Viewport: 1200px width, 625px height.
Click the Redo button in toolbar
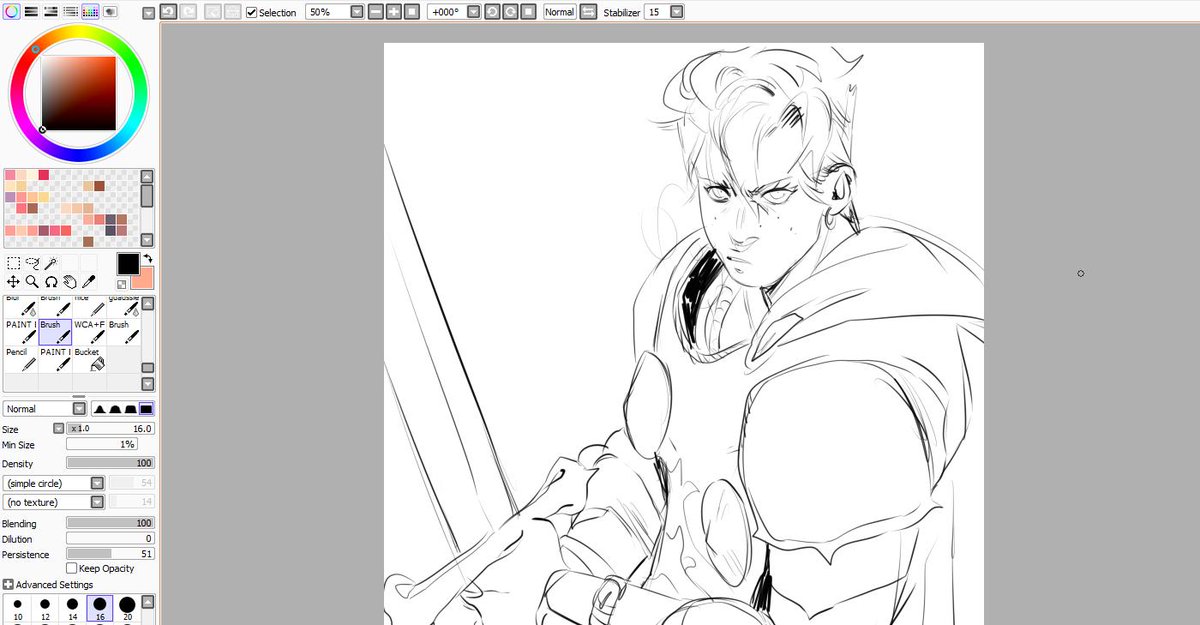click(188, 12)
